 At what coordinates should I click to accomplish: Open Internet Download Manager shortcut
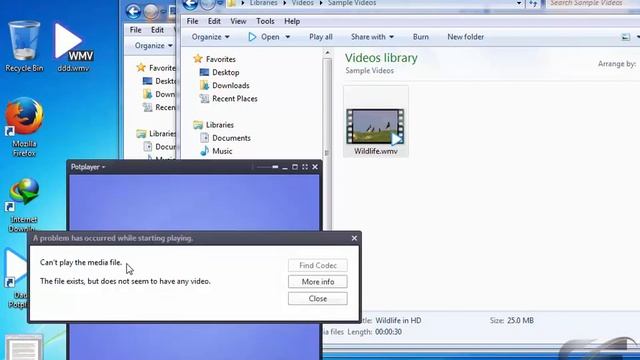click(x=24, y=205)
